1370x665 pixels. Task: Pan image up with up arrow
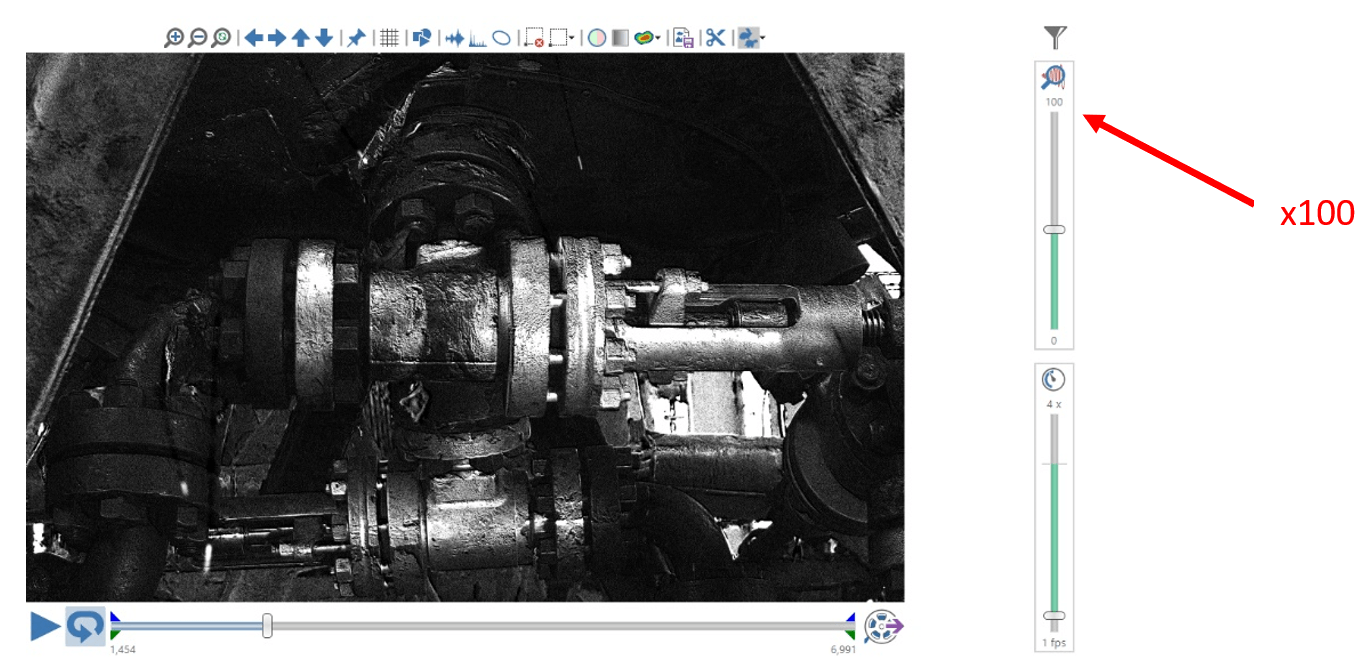pyautogui.click(x=300, y=38)
